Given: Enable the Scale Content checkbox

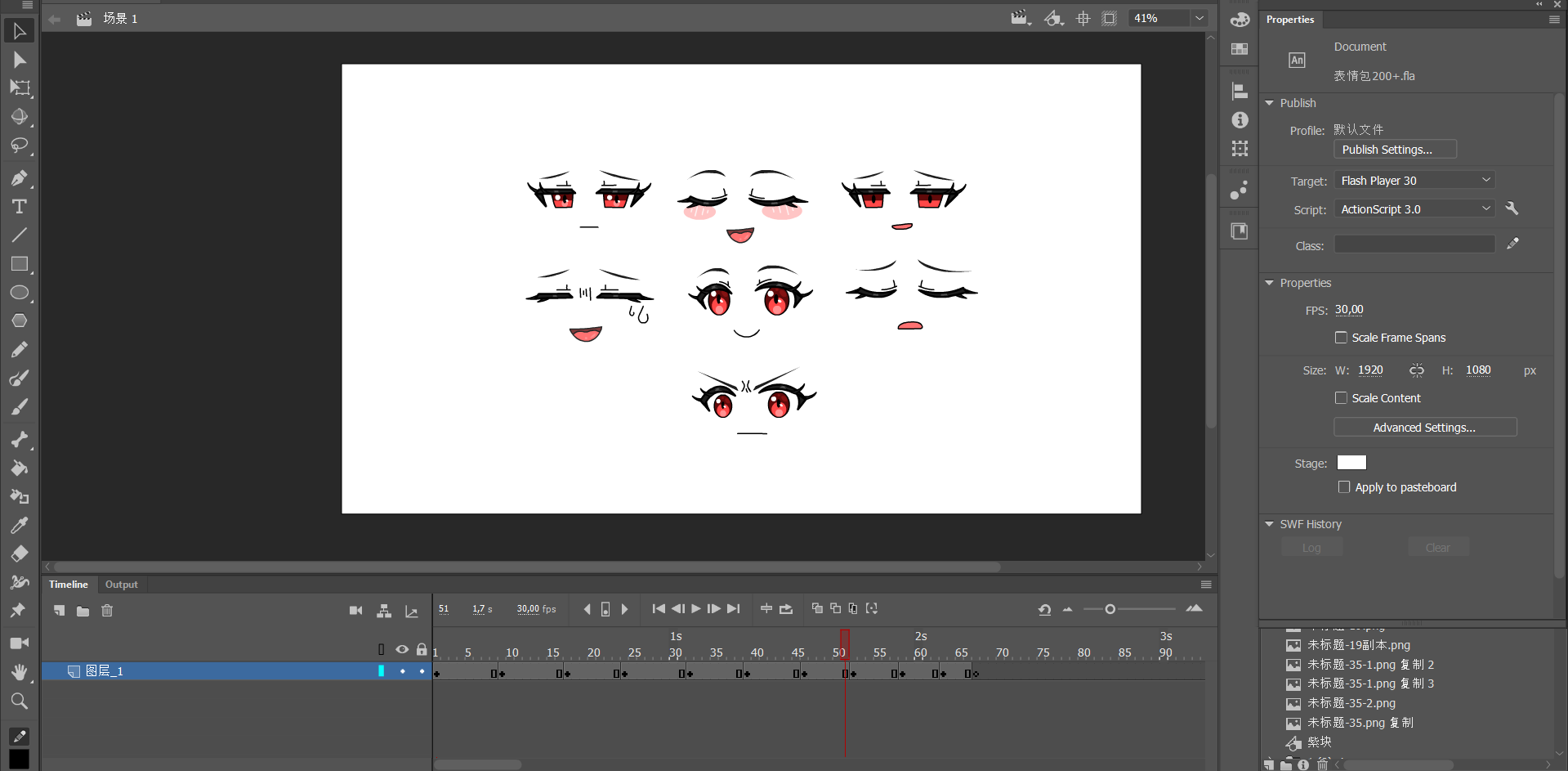Looking at the screenshot, I should [x=1341, y=398].
